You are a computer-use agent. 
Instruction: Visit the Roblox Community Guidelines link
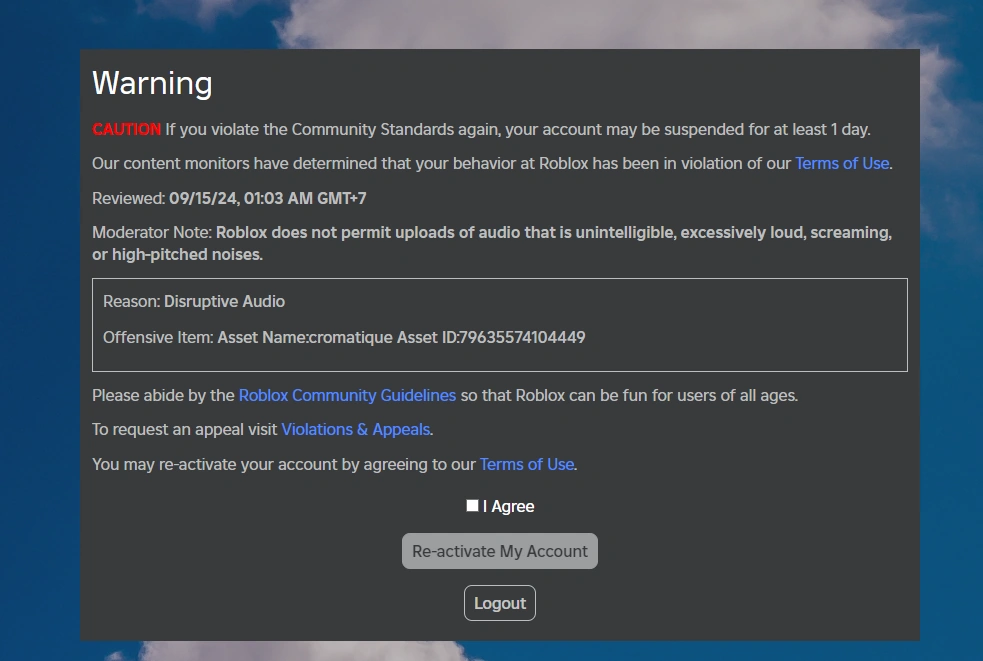[x=347, y=395]
